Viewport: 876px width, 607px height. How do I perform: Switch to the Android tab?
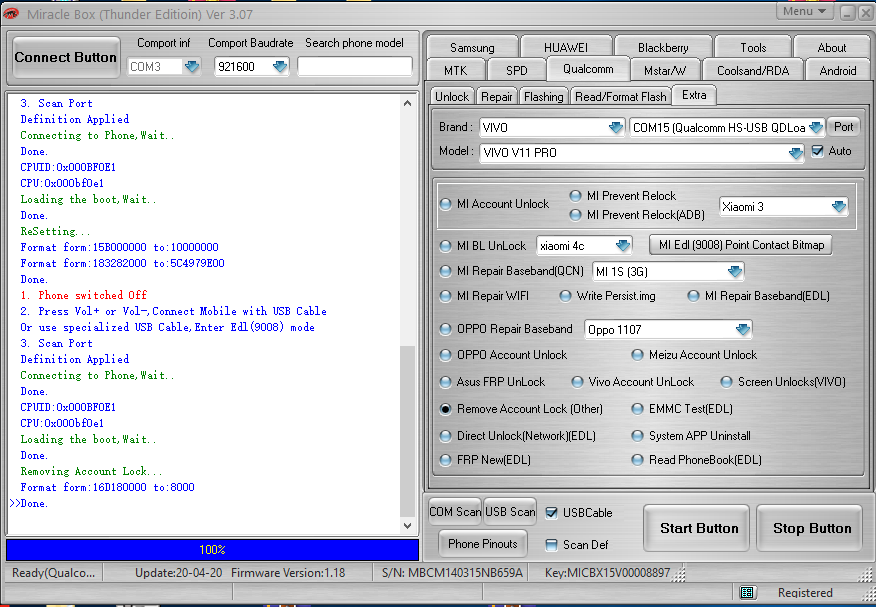click(837, 70)
